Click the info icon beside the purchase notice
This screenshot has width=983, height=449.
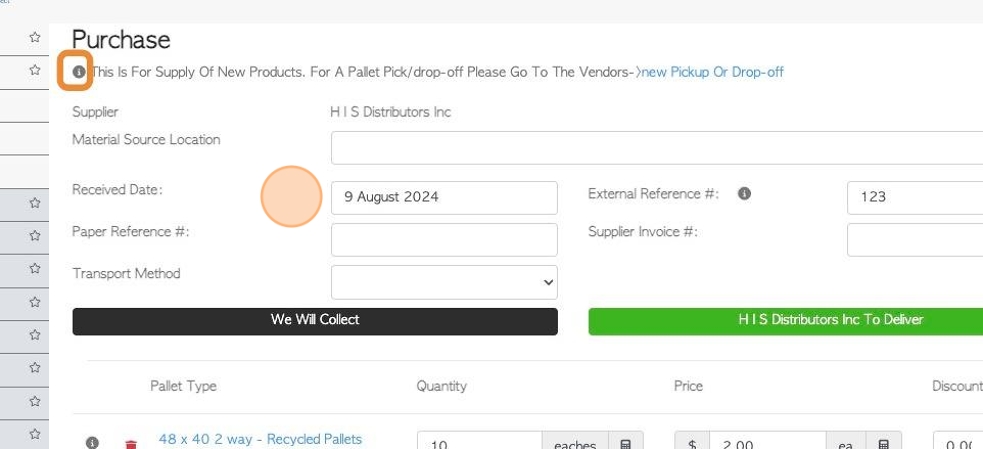click(78, 72)
